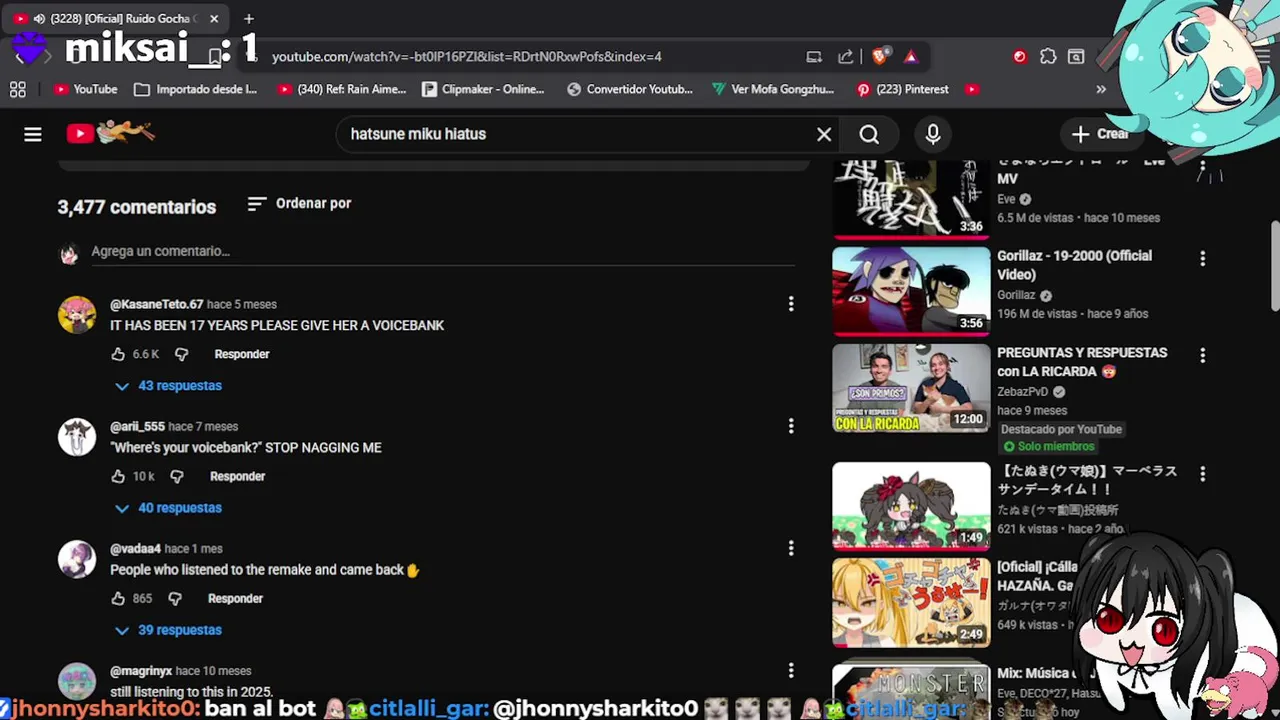Like the KasaneTeto.67 comment
The height and width of the screenshot is (720, 1280).
(x=118, y=354)
